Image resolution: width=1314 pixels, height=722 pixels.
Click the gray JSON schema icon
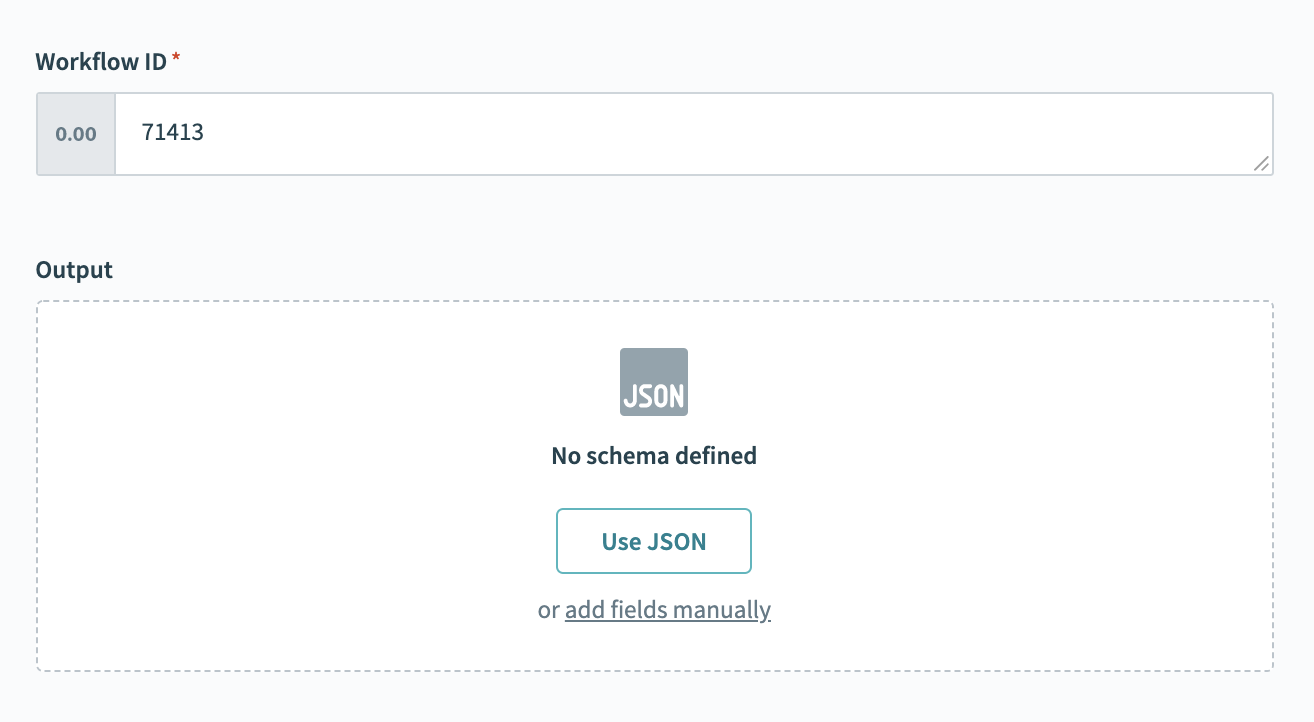click(x=654, y=382)
